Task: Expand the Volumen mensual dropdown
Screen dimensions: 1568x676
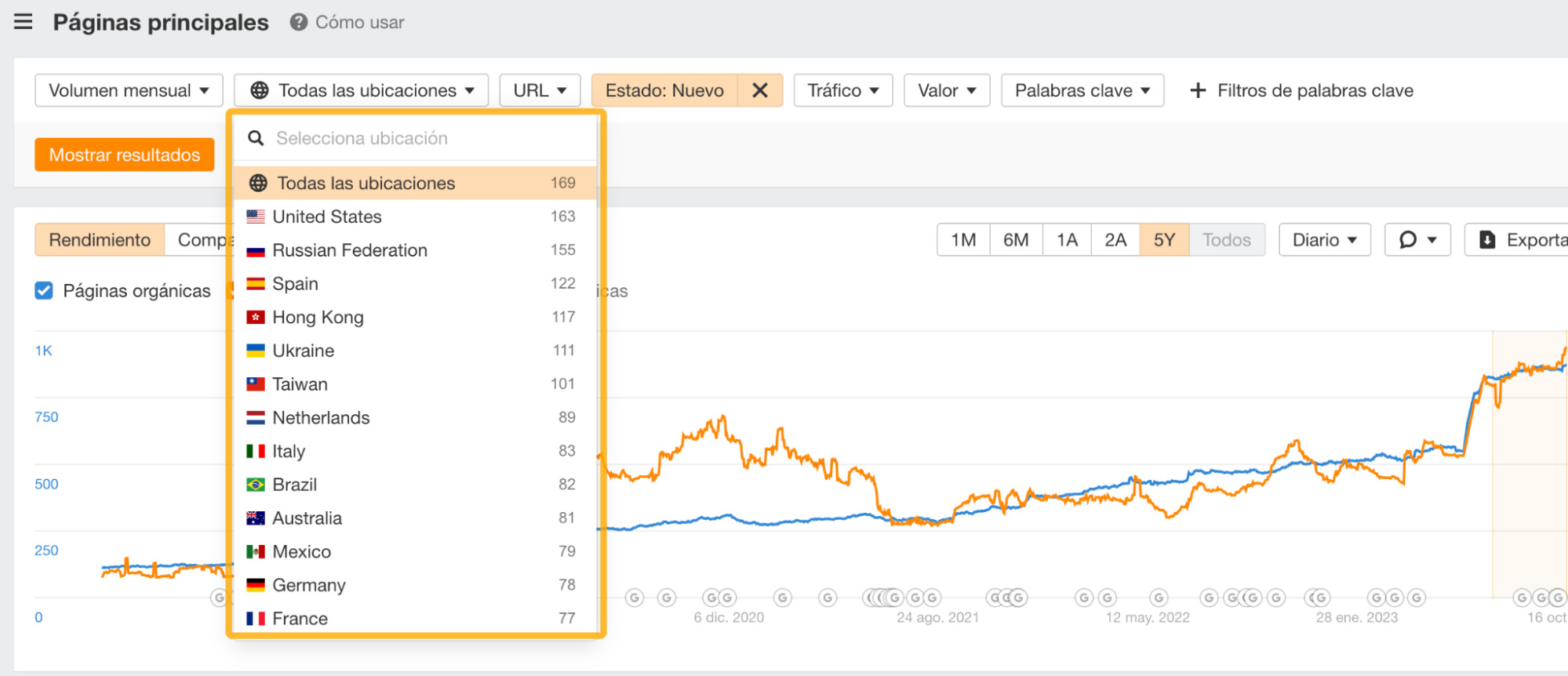Action: (129, 90)
